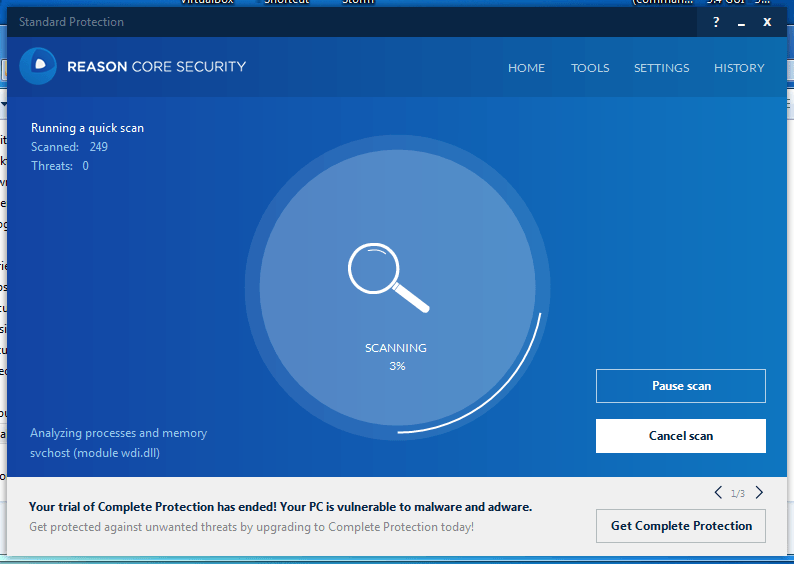
Task: Click the Standard Protection window title
Action: 71,22
